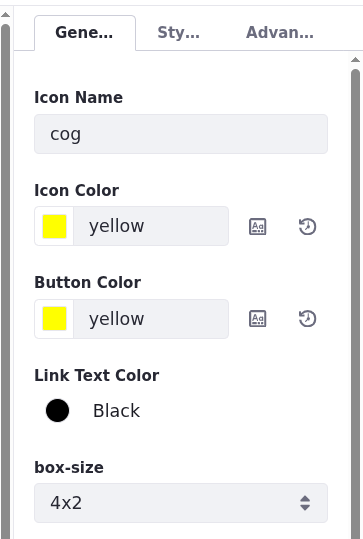Click the Black label under Link Text Color

(x=117, y=411)
